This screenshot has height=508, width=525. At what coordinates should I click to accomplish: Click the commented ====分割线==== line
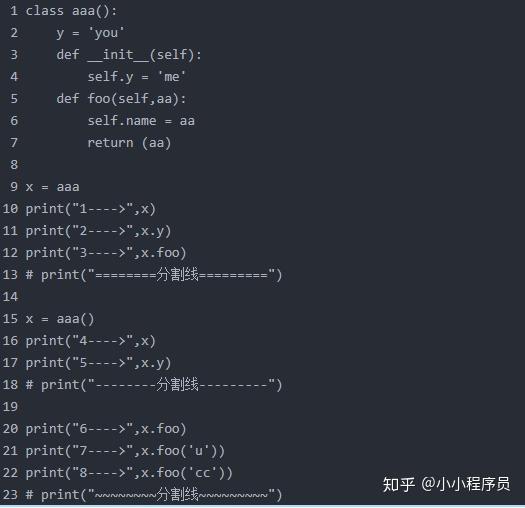(154, 275)
